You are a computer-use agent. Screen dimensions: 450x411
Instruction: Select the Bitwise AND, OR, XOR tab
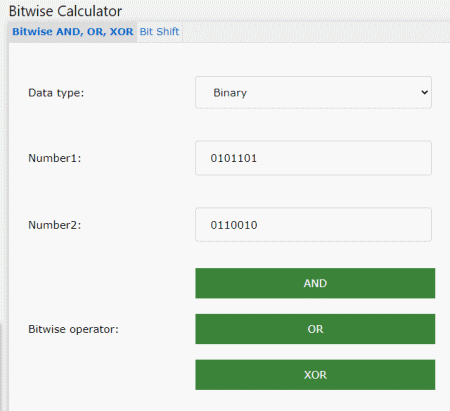[72, 32]
